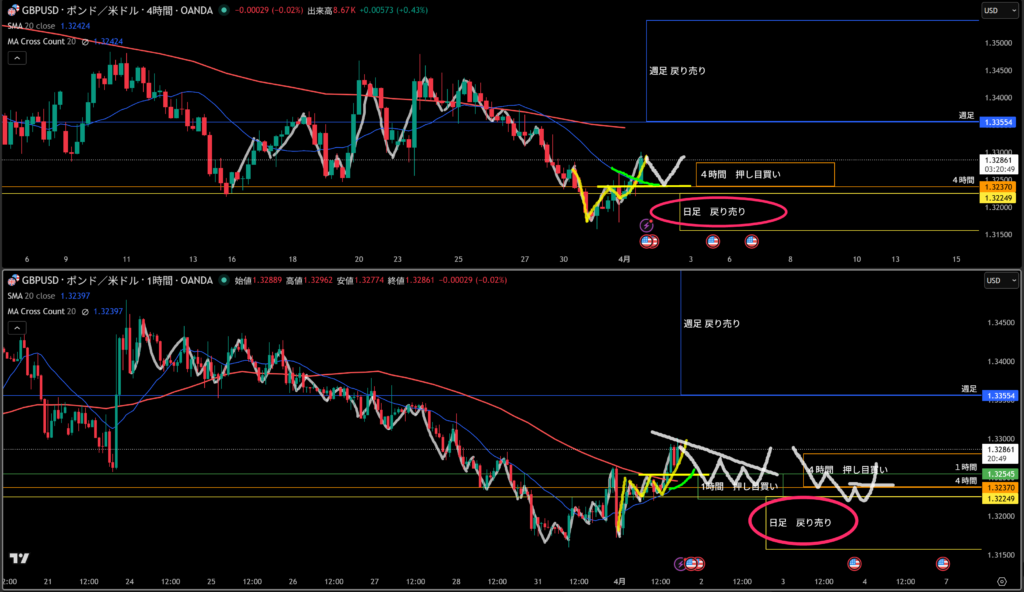Viewport: 1024px width, 592px height.
Task: Toggle market status green dot on 4時間 chart
Action: (x=221, y=11)
